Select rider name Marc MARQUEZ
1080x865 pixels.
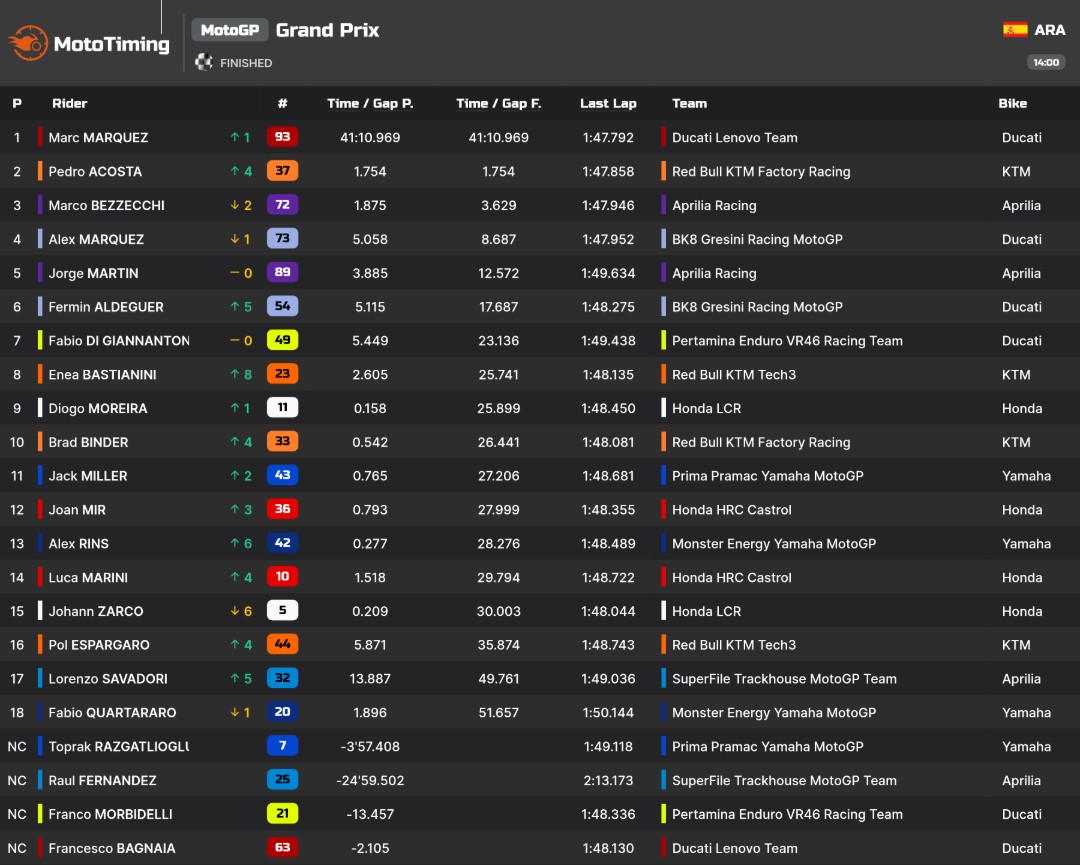click(x=98, y=138)
